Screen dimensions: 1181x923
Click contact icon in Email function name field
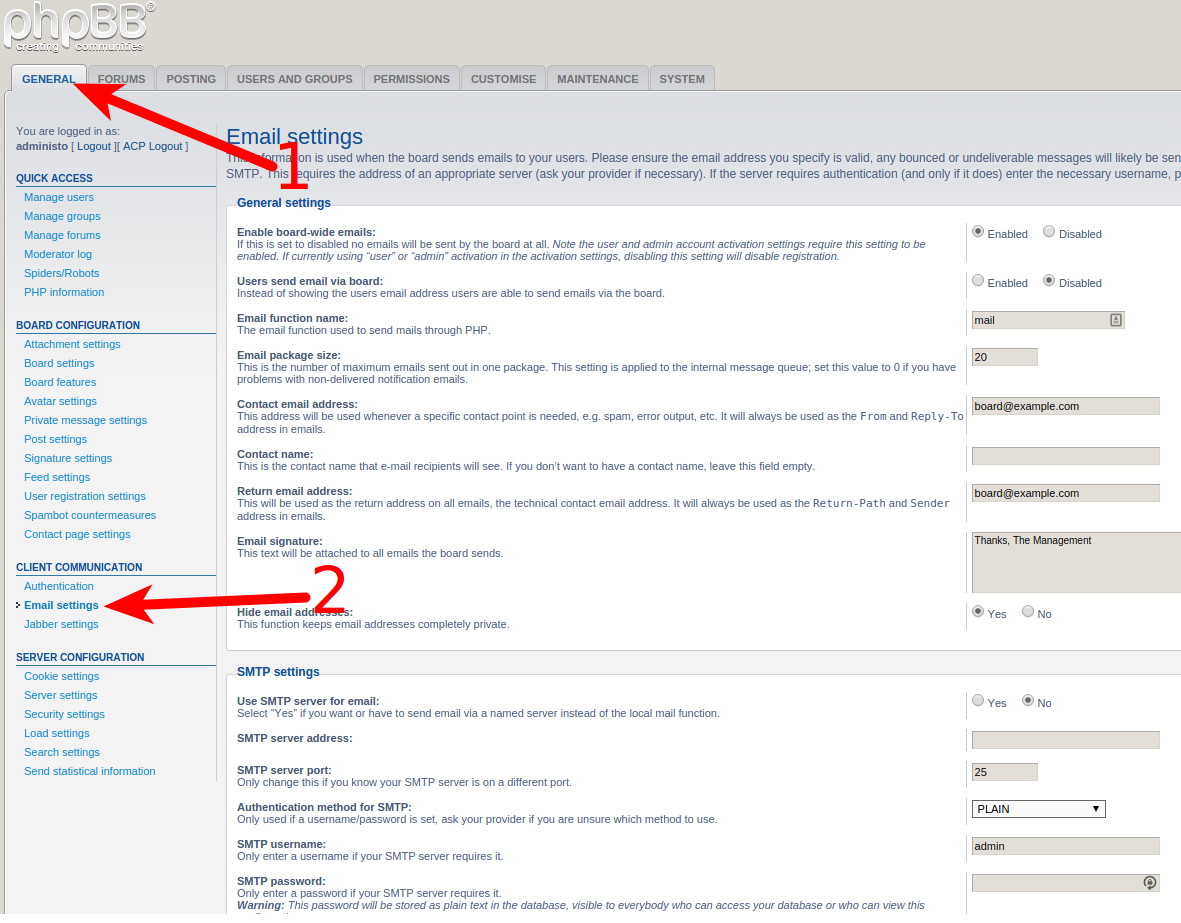(1115, 320)
